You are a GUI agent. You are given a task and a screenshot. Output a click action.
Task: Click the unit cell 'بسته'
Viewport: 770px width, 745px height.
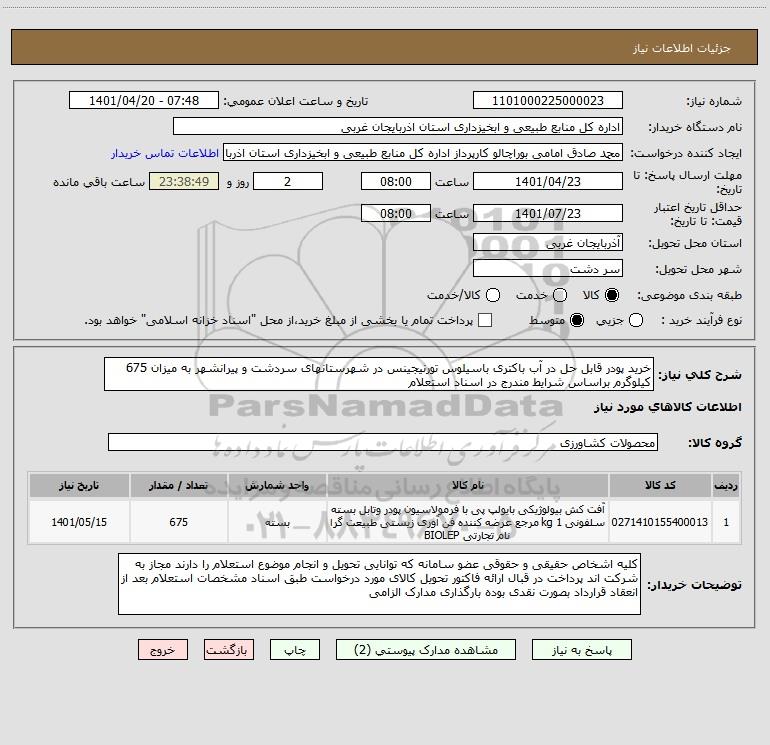click(x=277, y=522)
